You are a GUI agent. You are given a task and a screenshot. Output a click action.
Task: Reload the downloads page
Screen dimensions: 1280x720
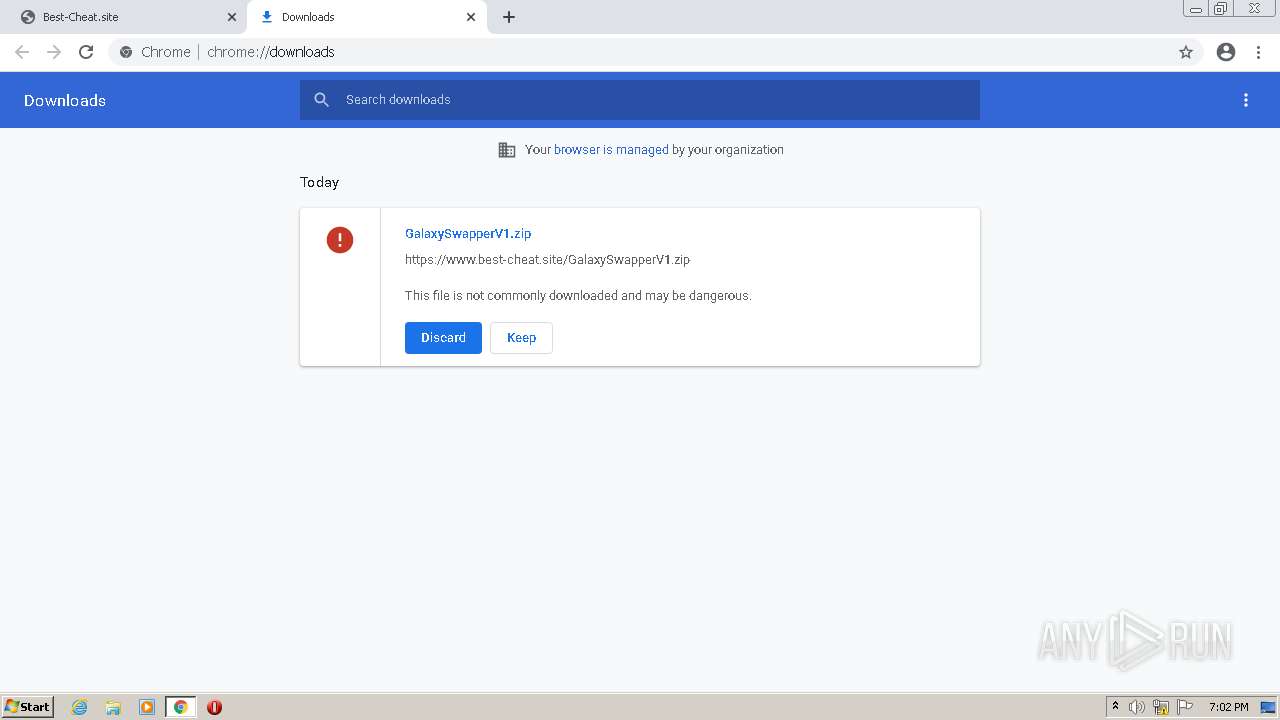pyautogui.click(x=86, y=52)
